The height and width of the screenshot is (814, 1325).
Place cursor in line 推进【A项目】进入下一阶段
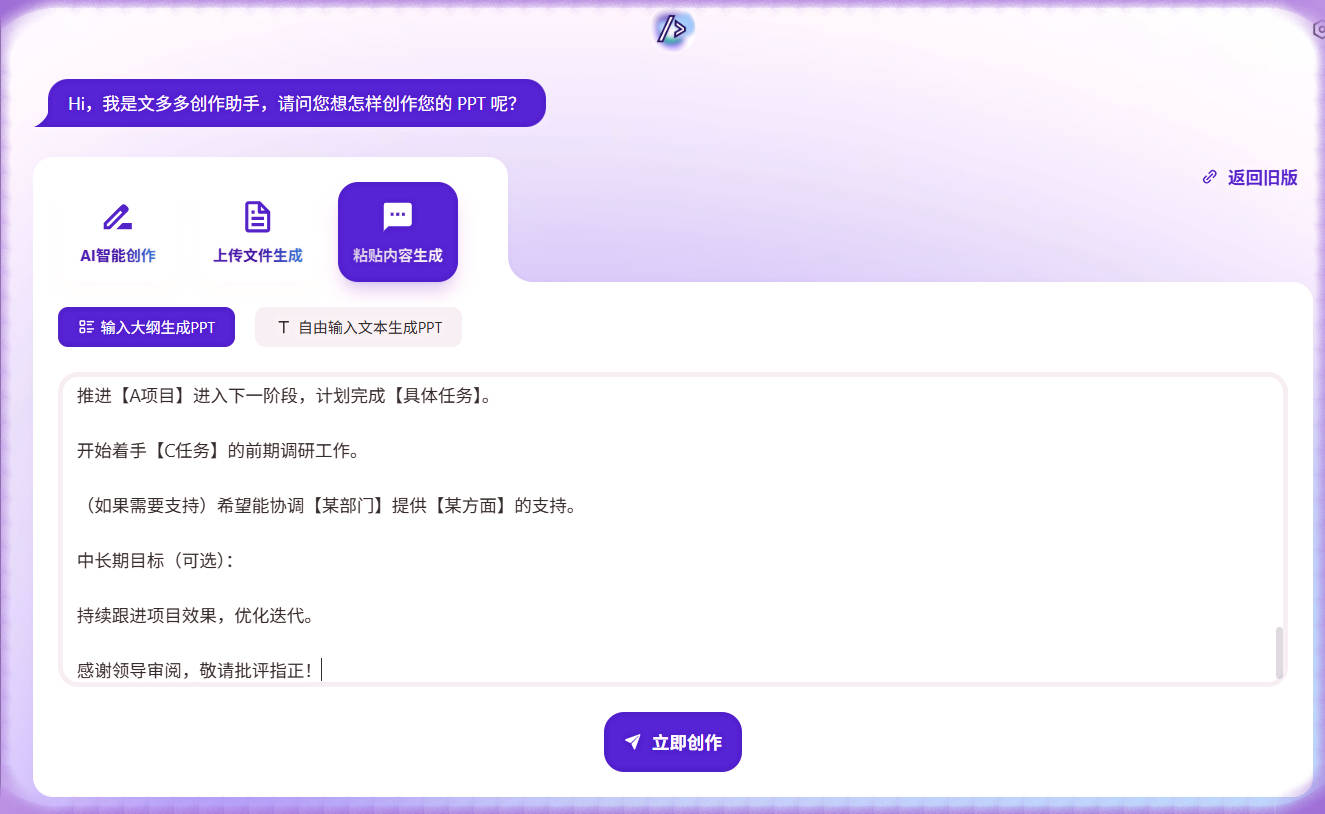pyautogui.click(x=284, y=395)
